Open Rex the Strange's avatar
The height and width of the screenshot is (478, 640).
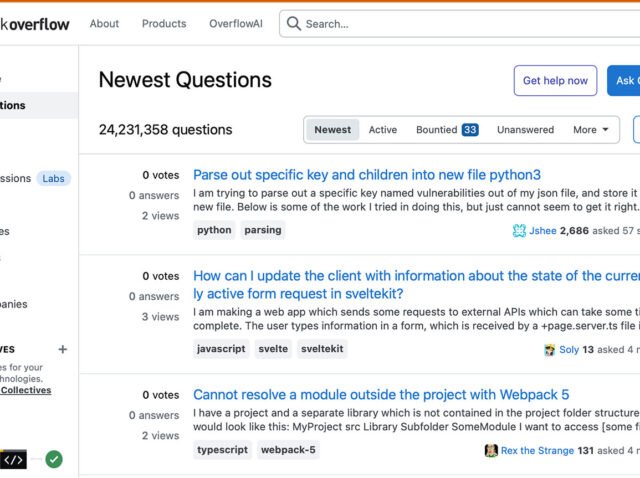pyautogui.click(x=491, y=451)
